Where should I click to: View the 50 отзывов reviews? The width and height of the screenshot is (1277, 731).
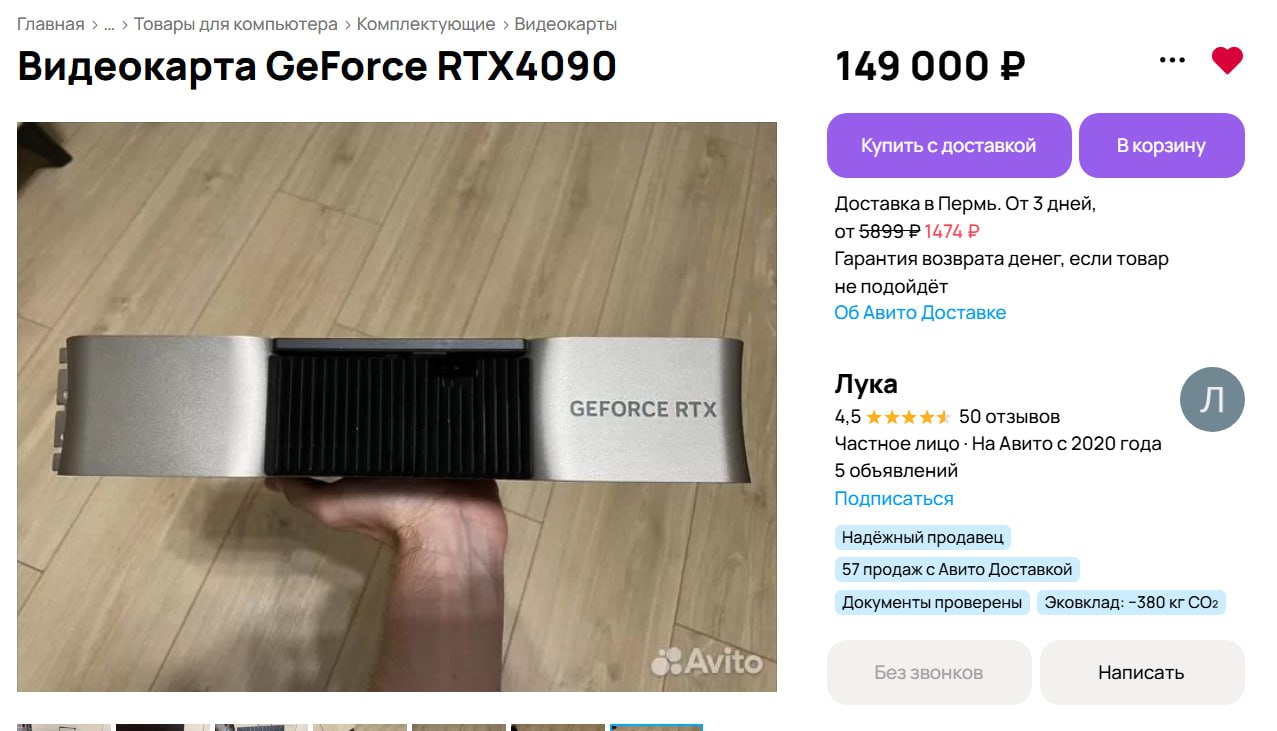point(1009,417)
